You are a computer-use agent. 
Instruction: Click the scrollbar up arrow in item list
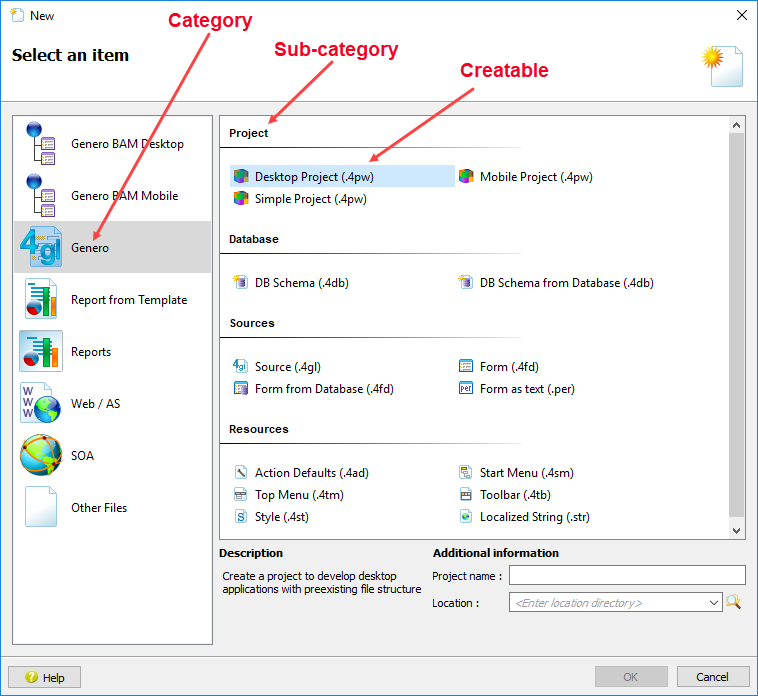pos(737,126)
